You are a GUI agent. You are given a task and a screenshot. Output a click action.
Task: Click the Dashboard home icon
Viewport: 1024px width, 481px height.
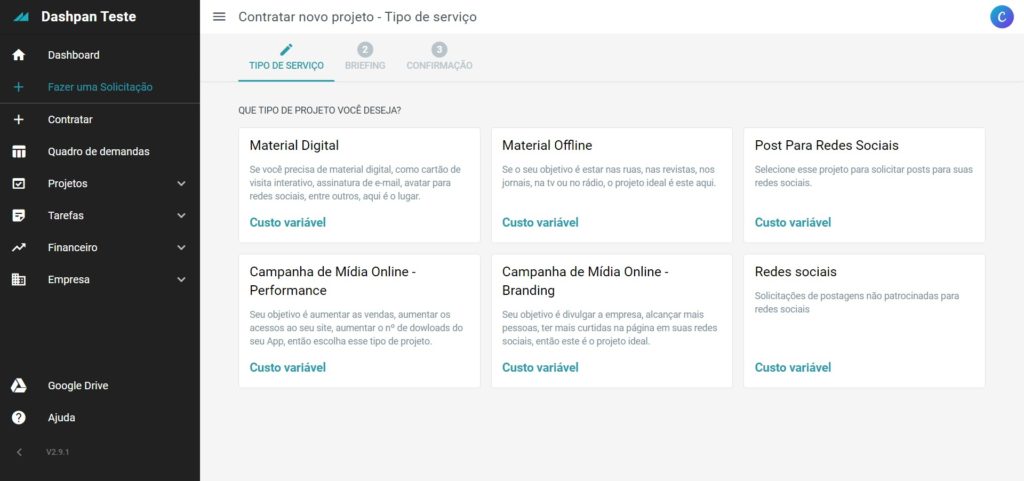click(19, 55)
